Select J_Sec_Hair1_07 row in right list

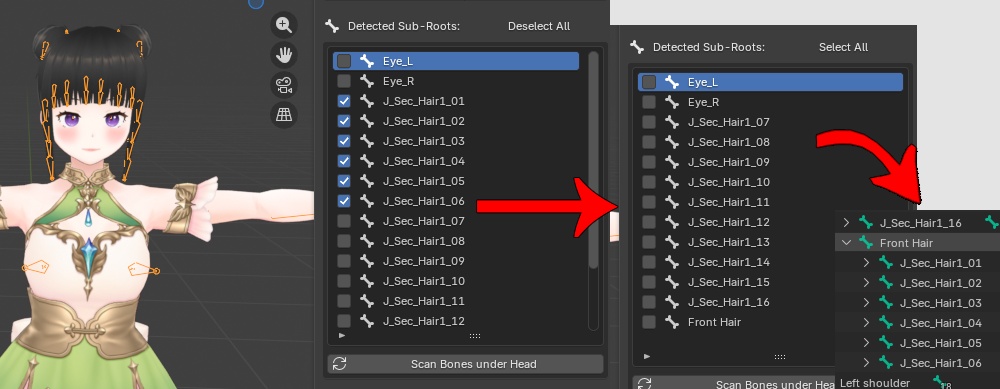point(770,122)
